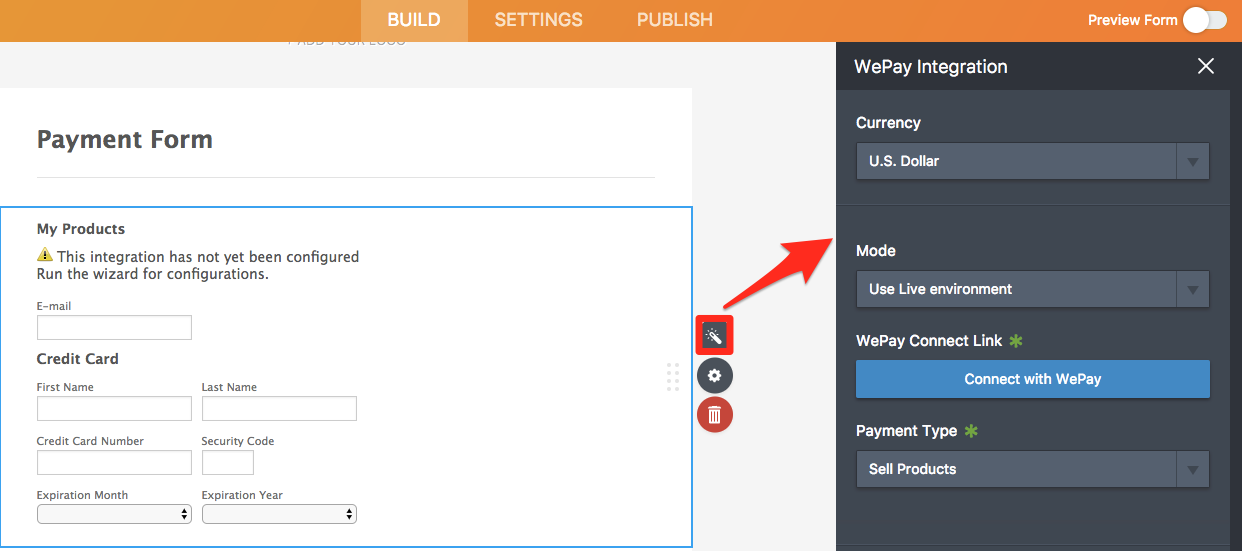
Task: Grab the drag handle beside payment field
Action: [673, 377]
